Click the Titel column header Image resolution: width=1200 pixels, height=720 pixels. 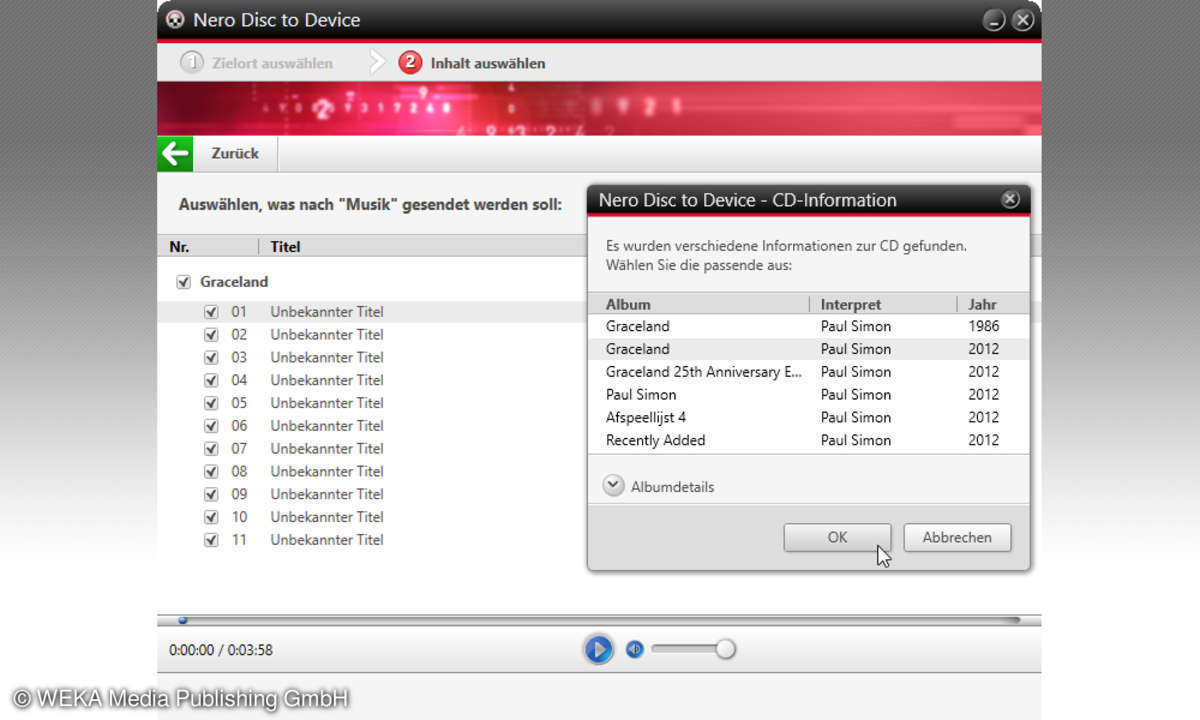click(x=422, y=246)
